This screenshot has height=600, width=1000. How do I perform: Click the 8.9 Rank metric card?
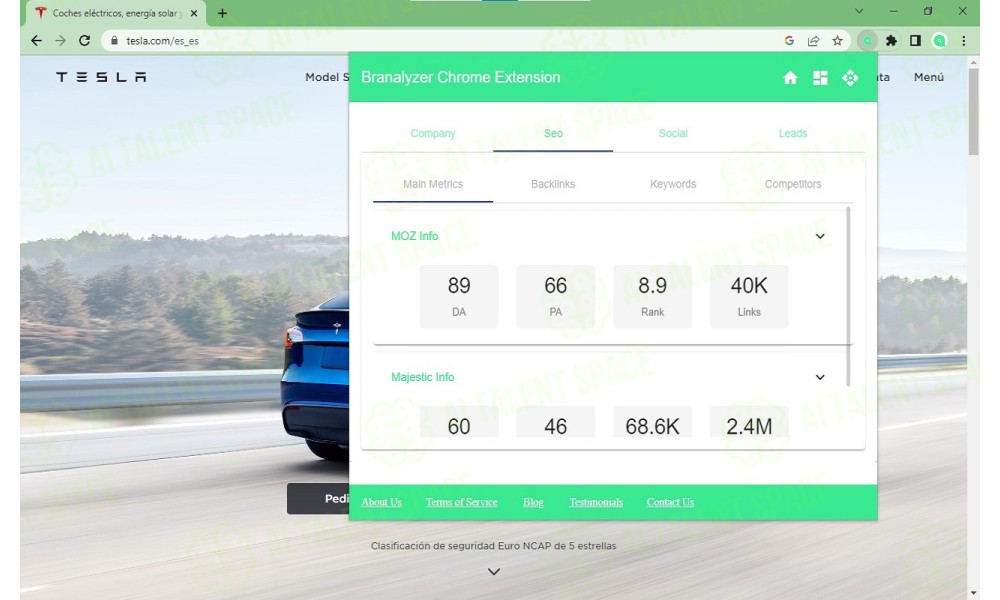pyautogui.click(x=652, y=296)
